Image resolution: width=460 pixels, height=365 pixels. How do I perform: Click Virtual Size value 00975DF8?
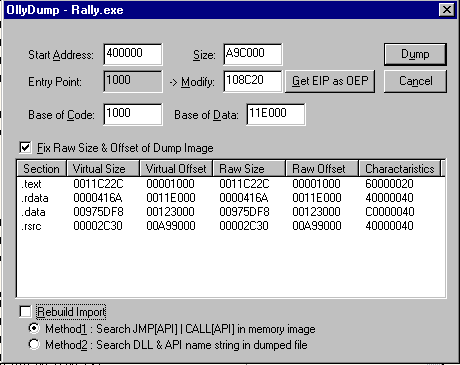98,212
